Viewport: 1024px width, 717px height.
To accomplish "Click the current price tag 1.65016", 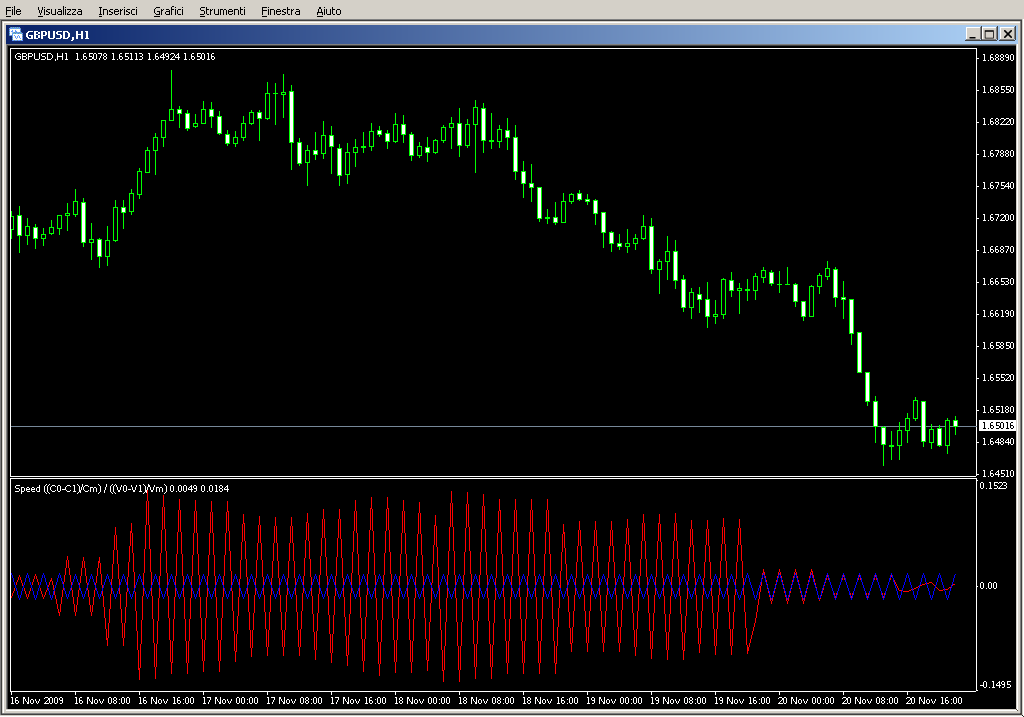I will click(x=997, y=426).
